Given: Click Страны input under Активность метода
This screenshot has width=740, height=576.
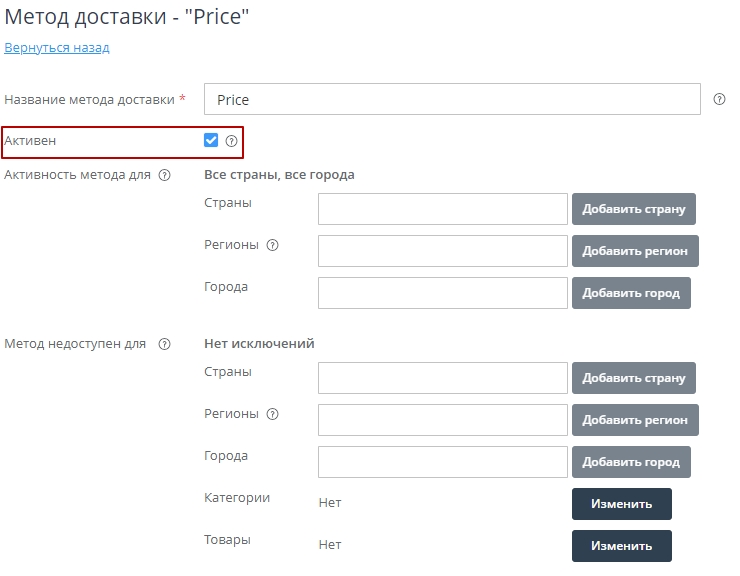Looking at the screenshot, I should point(443,209).
